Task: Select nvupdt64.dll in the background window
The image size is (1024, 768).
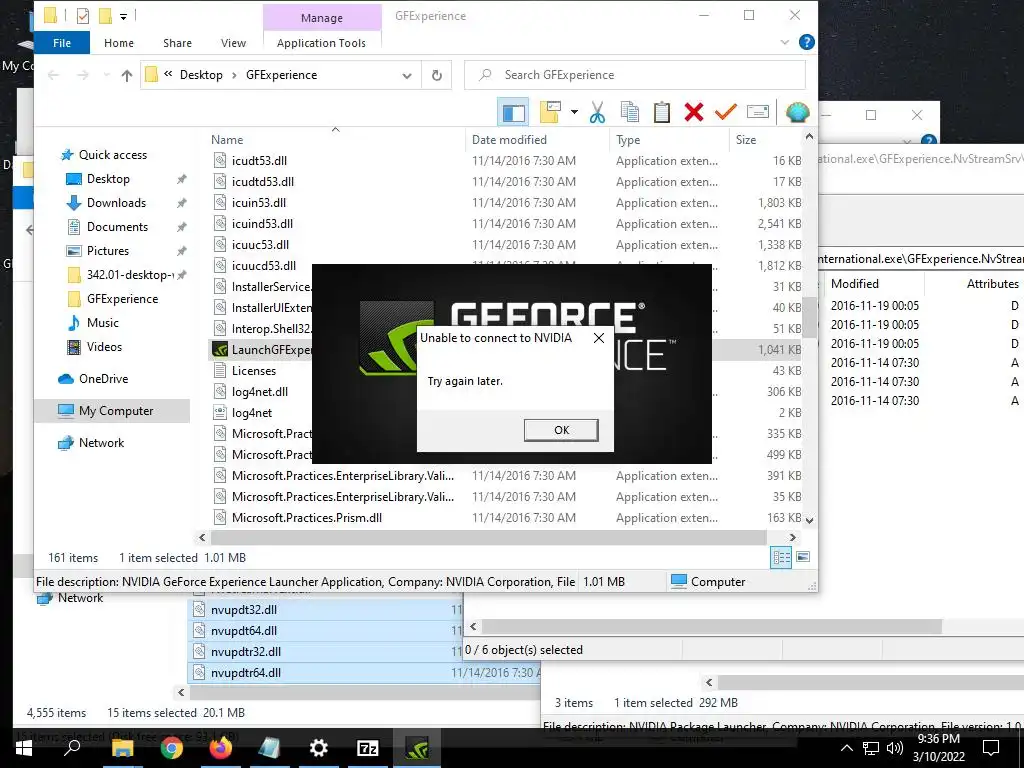Action: point(244,631)
